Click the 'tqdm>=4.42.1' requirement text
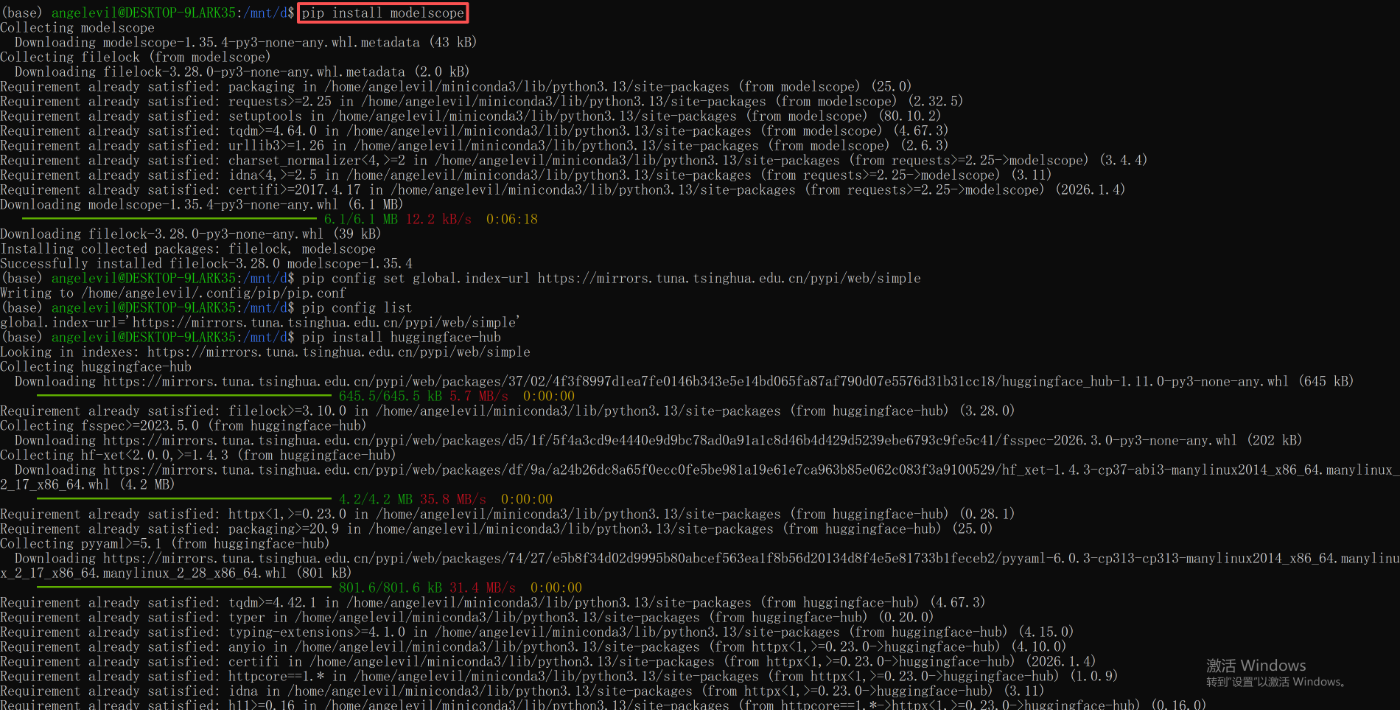This screenshot has height=710, width=1400. click(272, 602)
